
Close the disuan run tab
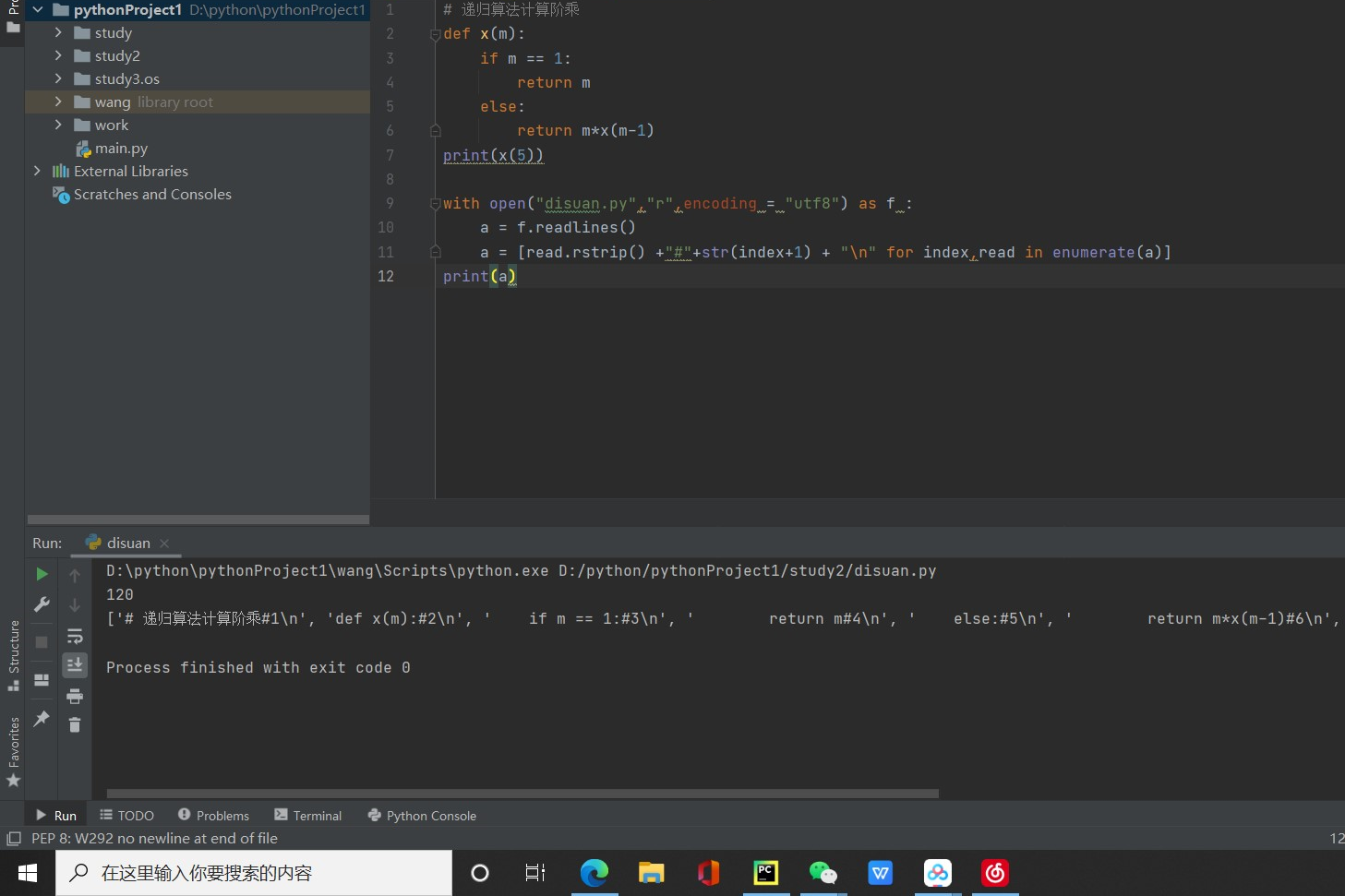point(164,544)
